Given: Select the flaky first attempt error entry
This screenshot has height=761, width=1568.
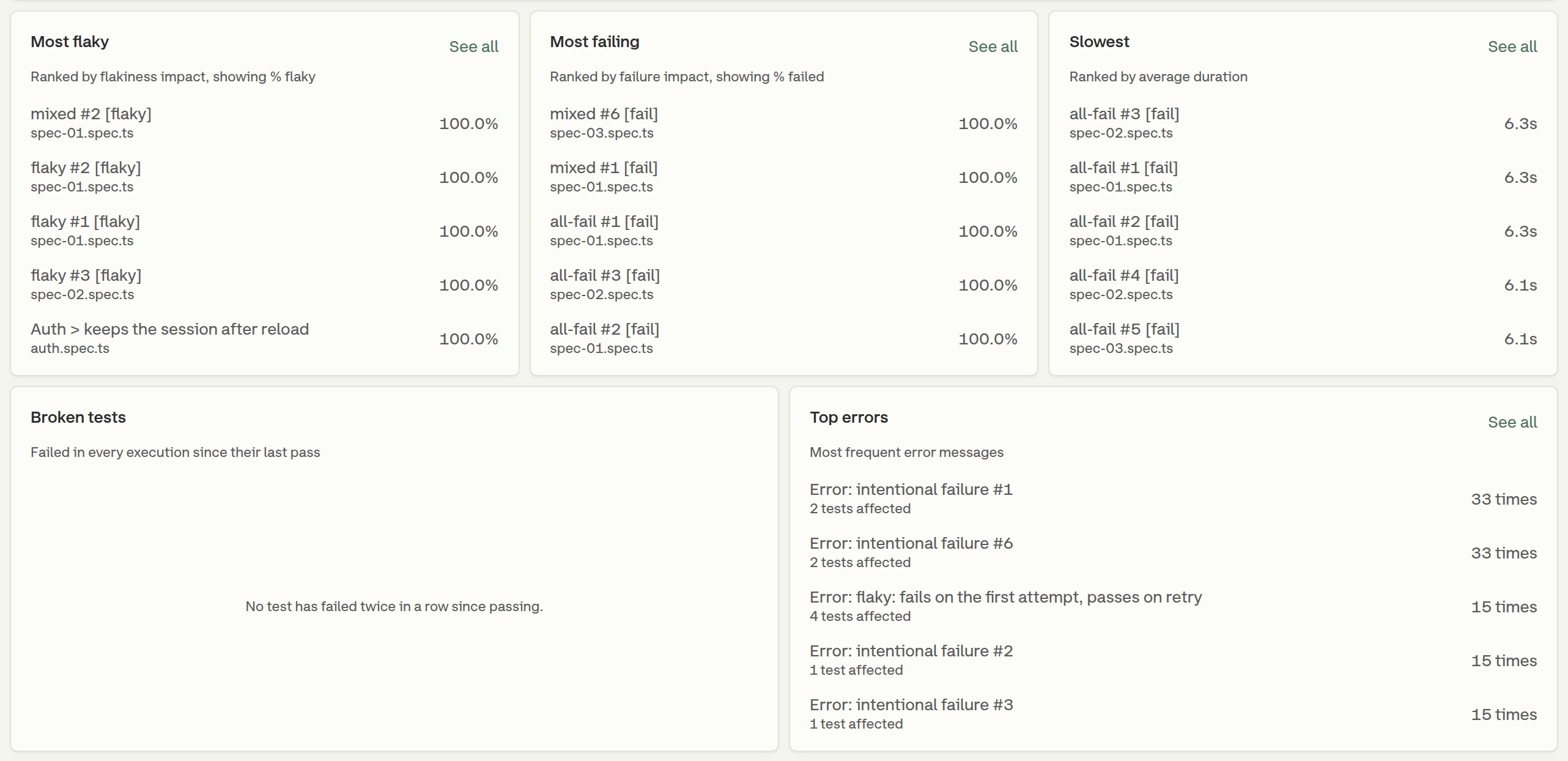Looking at the screenshot, I should coord(1173,606).
